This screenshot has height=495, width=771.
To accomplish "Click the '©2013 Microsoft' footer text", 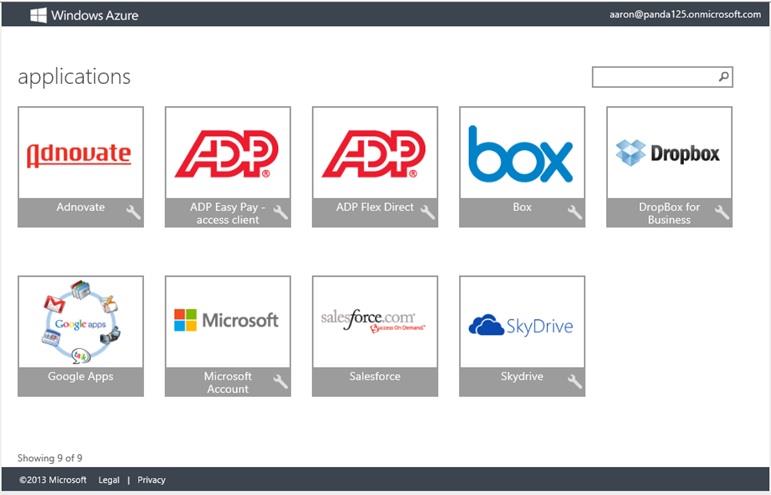I will click(53, 480).
